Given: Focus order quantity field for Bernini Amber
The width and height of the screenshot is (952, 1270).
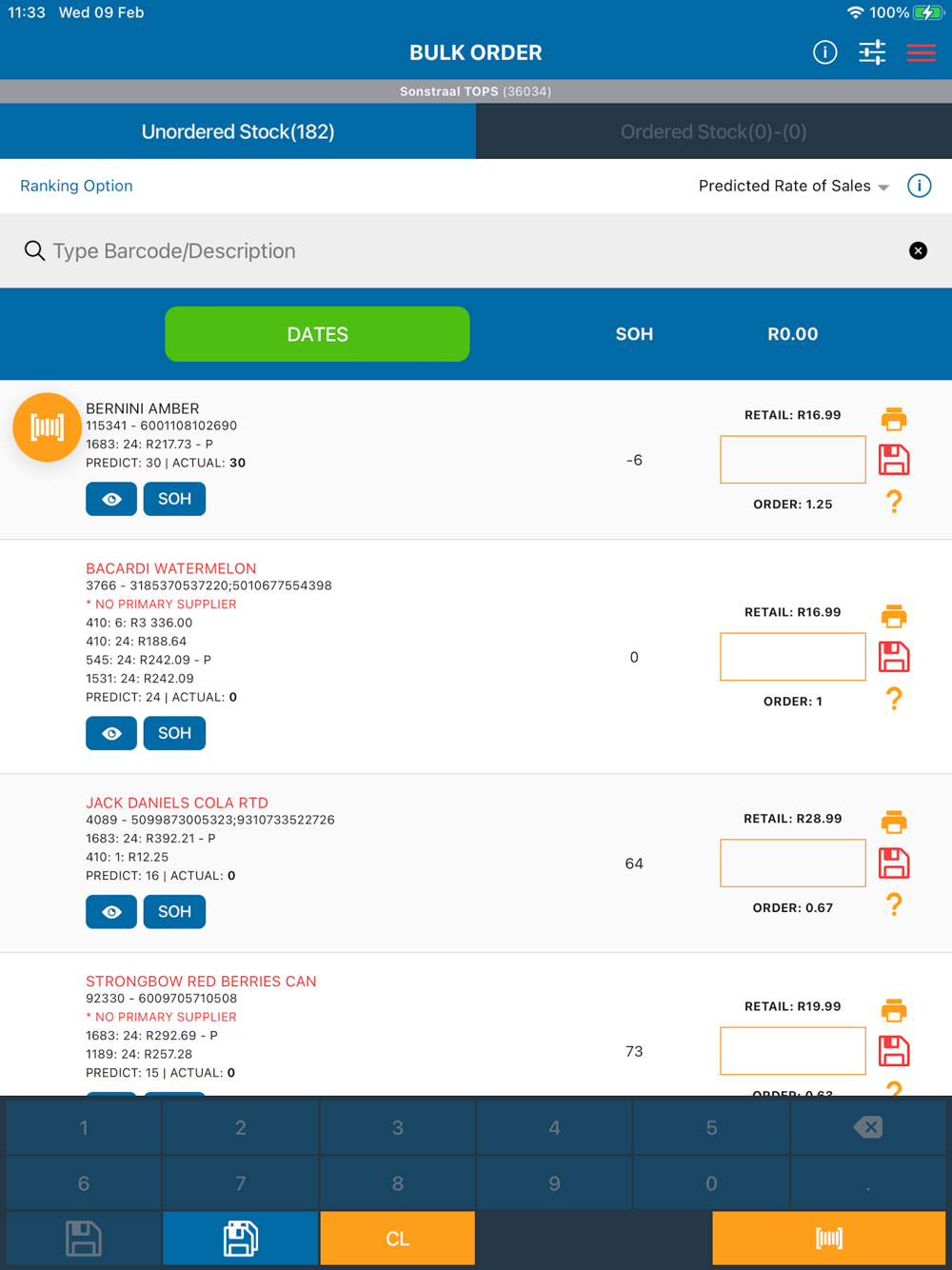Looking at the screenshot, I should [x=793, y=460].
